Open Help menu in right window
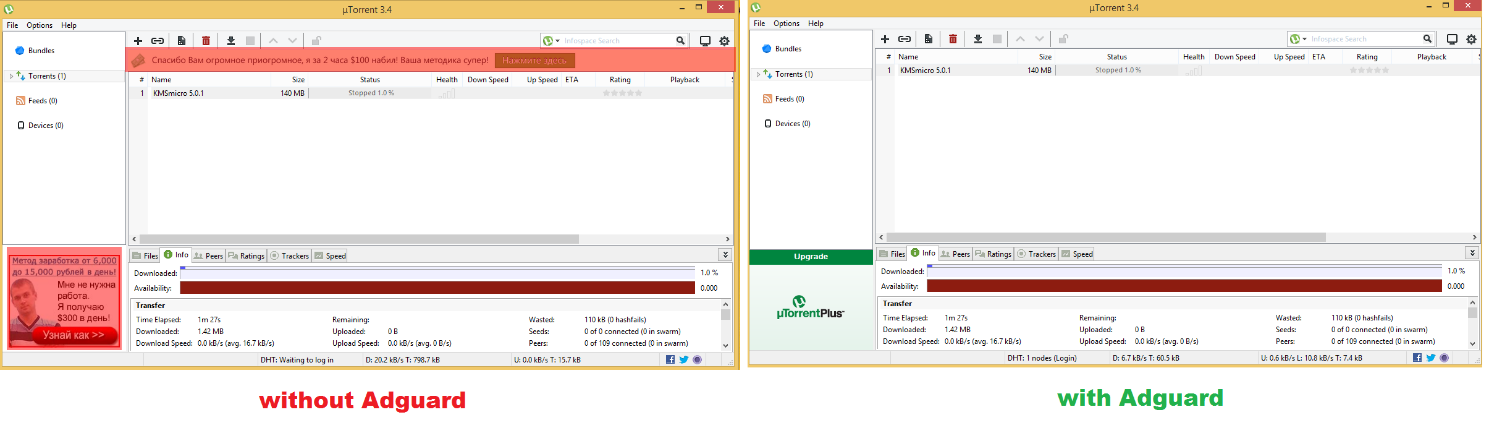The height and width of the screenshot is (433, 1489). pos(816,23)
